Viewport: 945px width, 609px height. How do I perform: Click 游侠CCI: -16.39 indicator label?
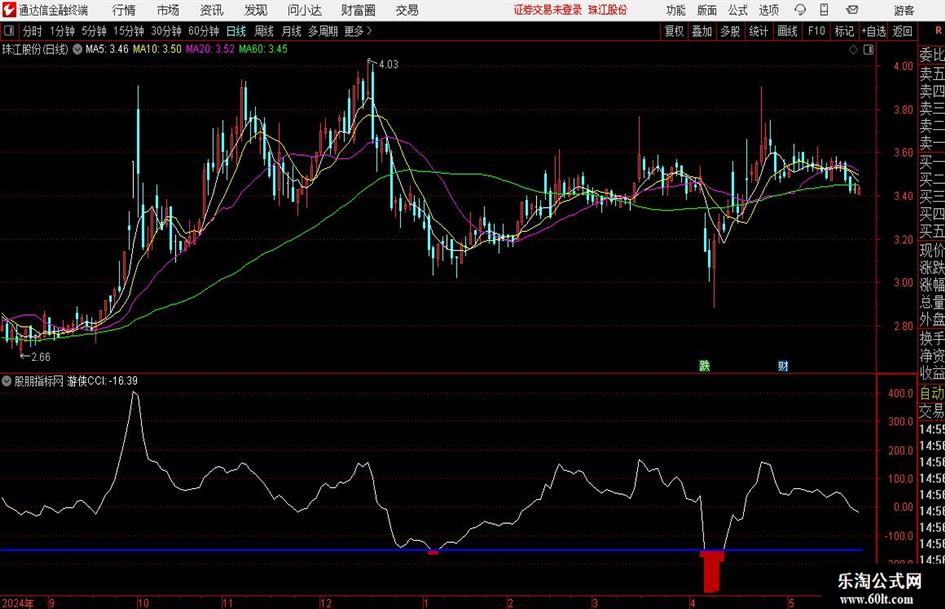(x=102, y=381)
